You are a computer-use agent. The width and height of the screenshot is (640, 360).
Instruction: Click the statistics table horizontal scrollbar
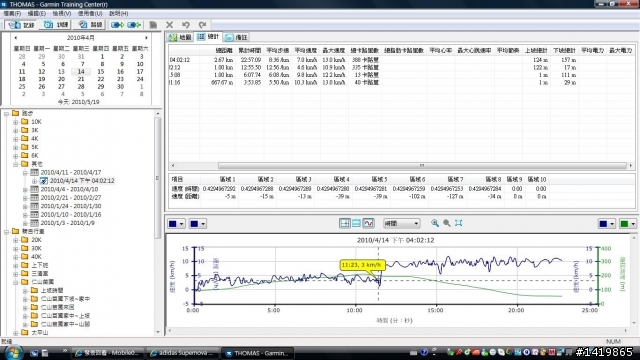(422, 166)
